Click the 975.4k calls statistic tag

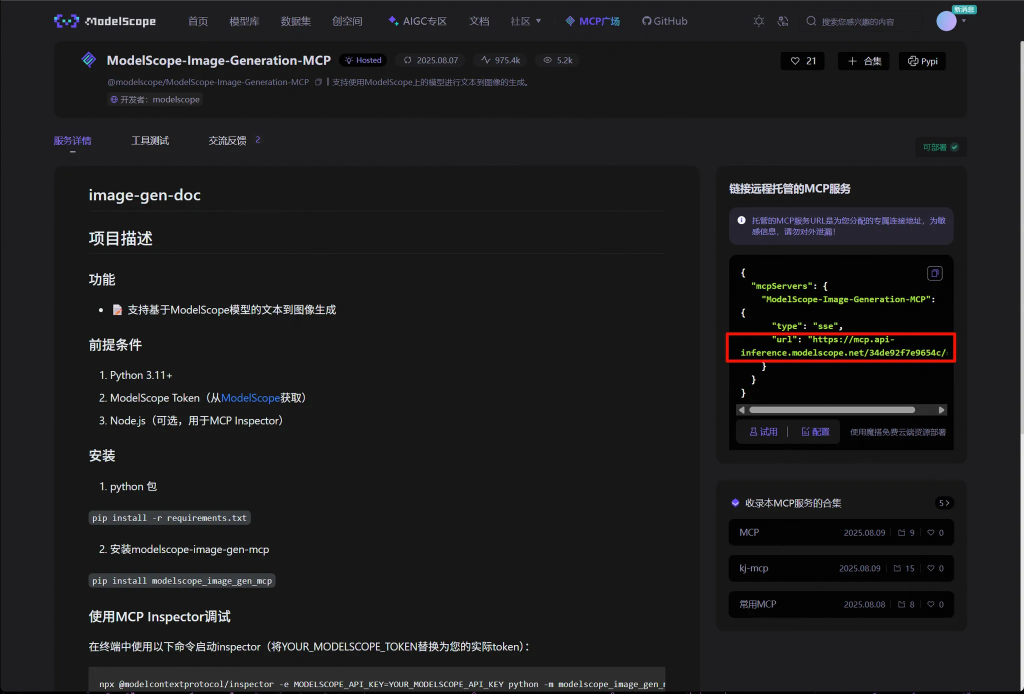click(501, 60)
